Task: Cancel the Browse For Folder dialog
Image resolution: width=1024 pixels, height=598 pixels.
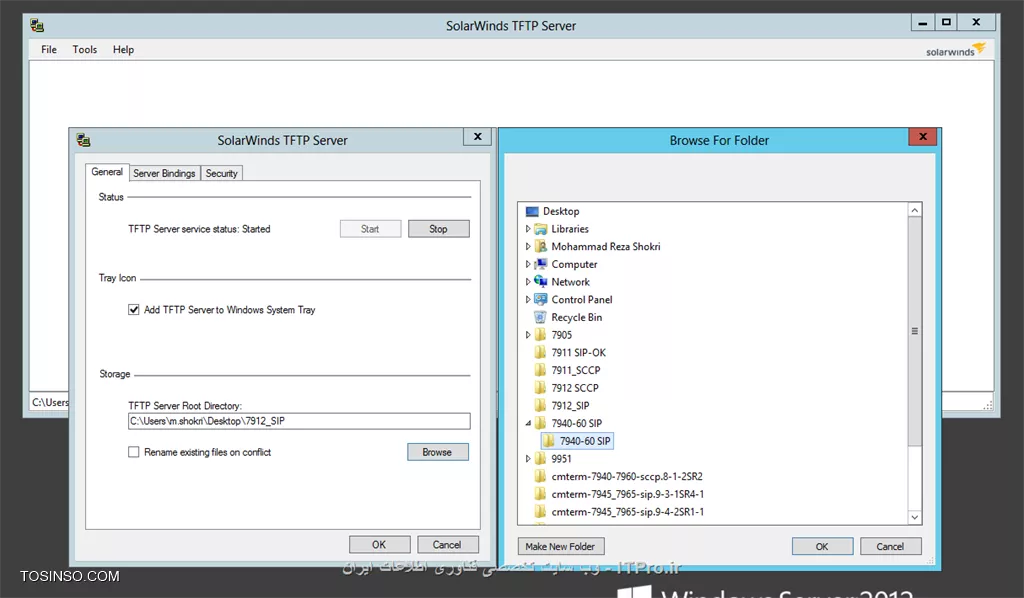Action: [x=891, y=546]
